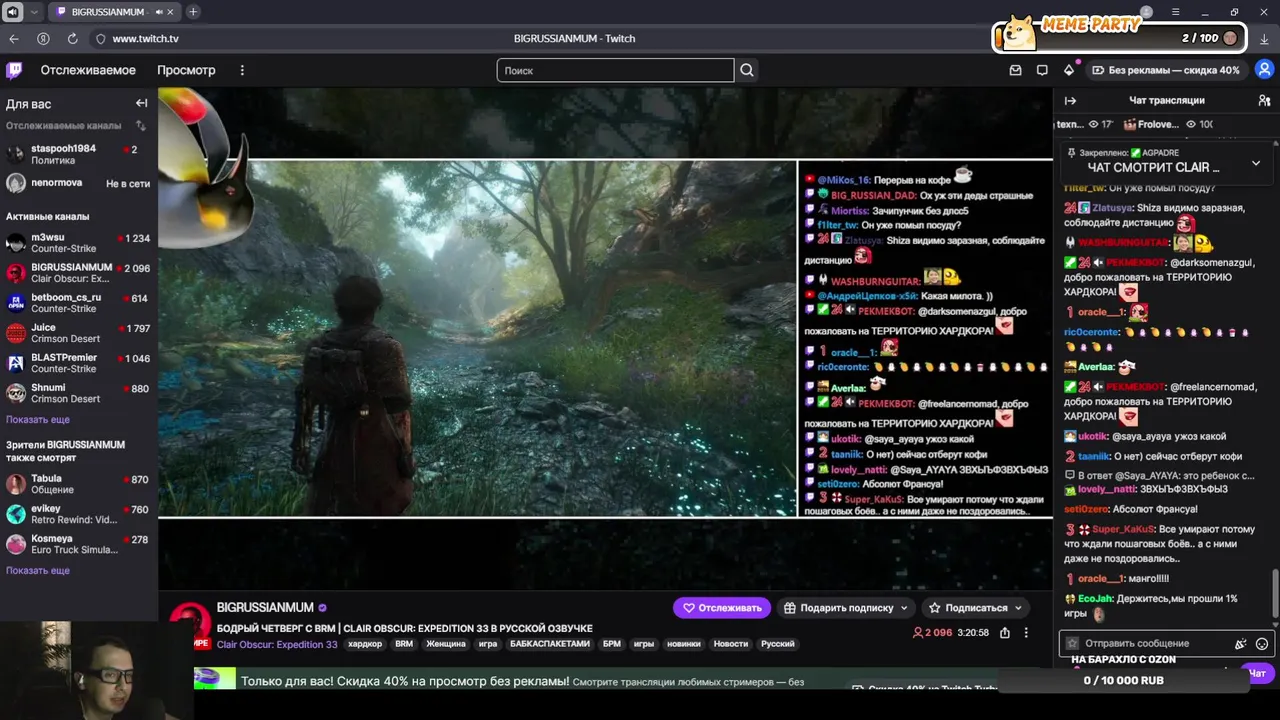Click Показать еще under viewers also watch
1280x720 pixels.
coord(38,571)
